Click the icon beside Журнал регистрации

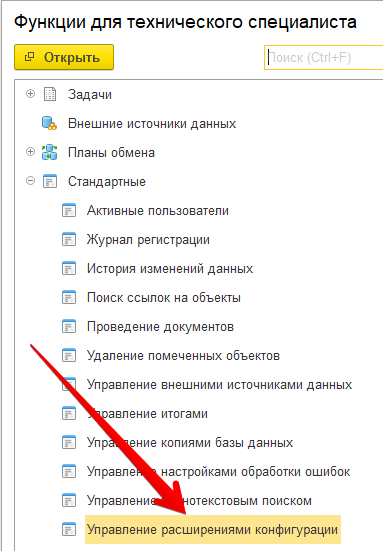[69, 240]
